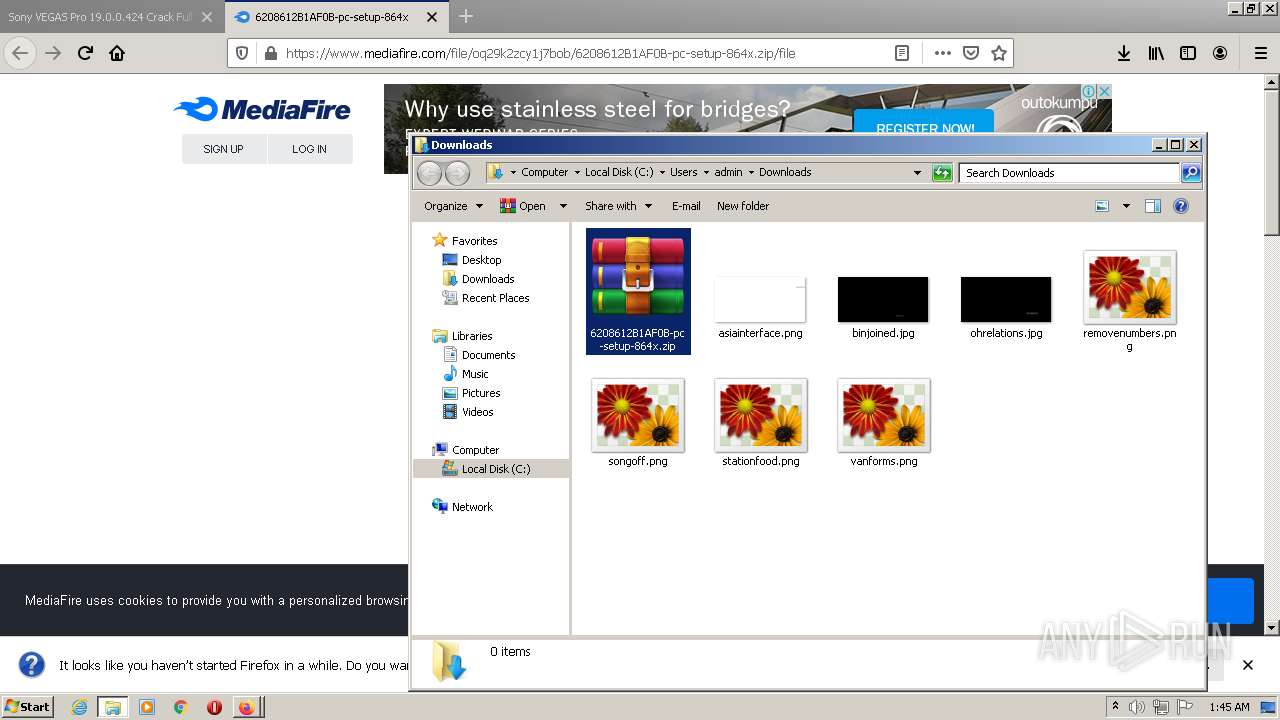The width and height of the screenshot is (1280, 720).
Task: Click the search magnifier icon in Explorer
Action: [1191, 173]
